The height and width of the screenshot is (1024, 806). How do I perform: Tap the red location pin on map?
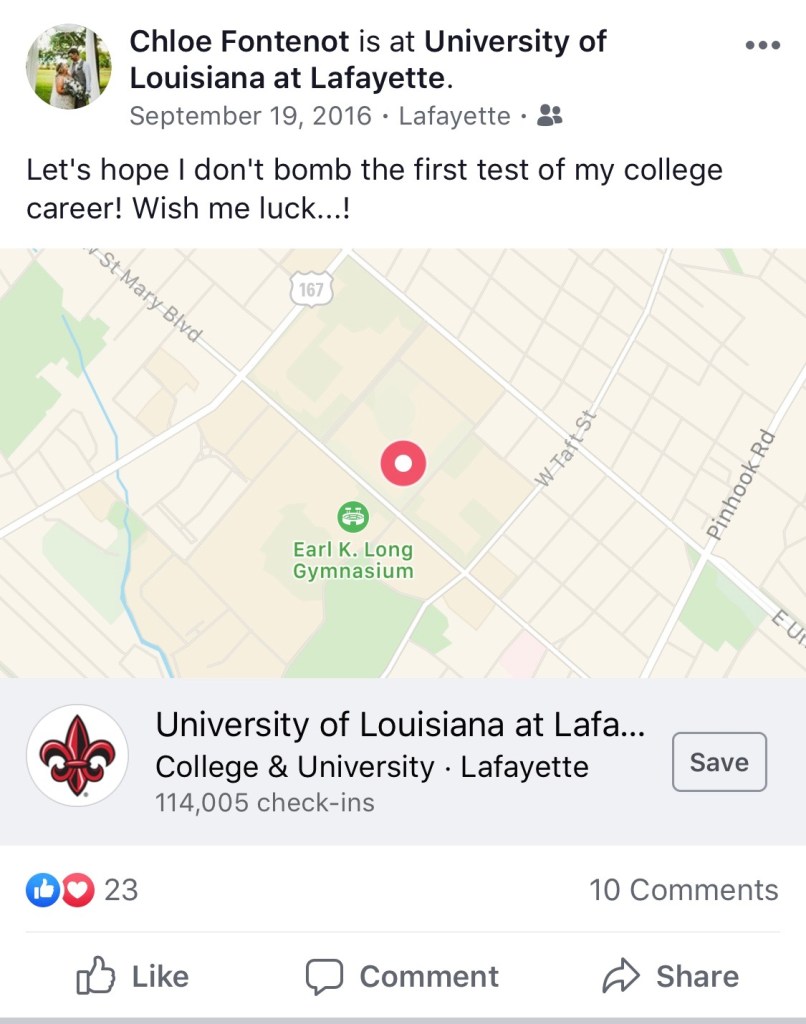tap(403, 463)
